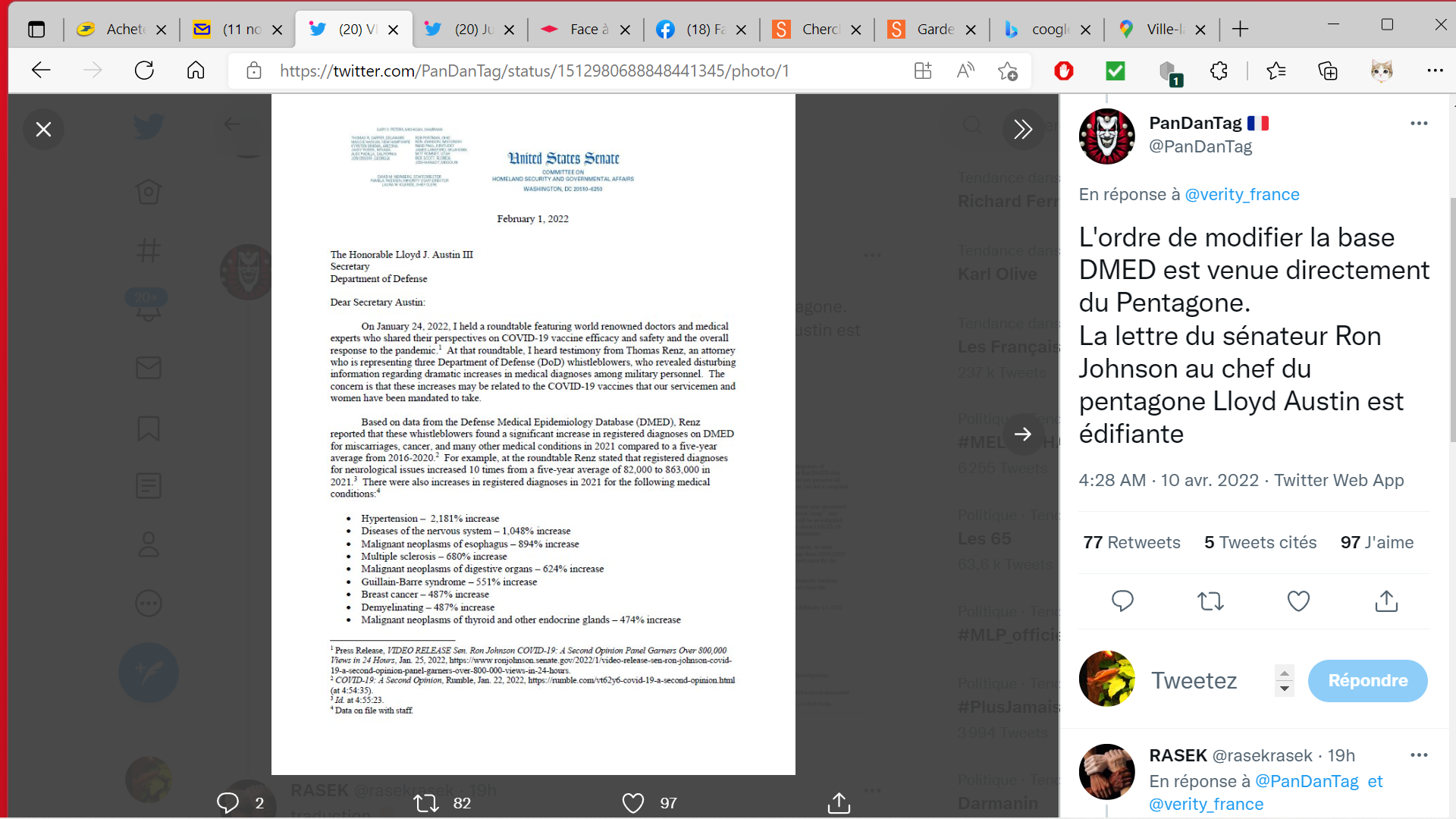Share the tweet via the upload icon
This screenshot has width=1456, height=819.
pos(1386,601)
